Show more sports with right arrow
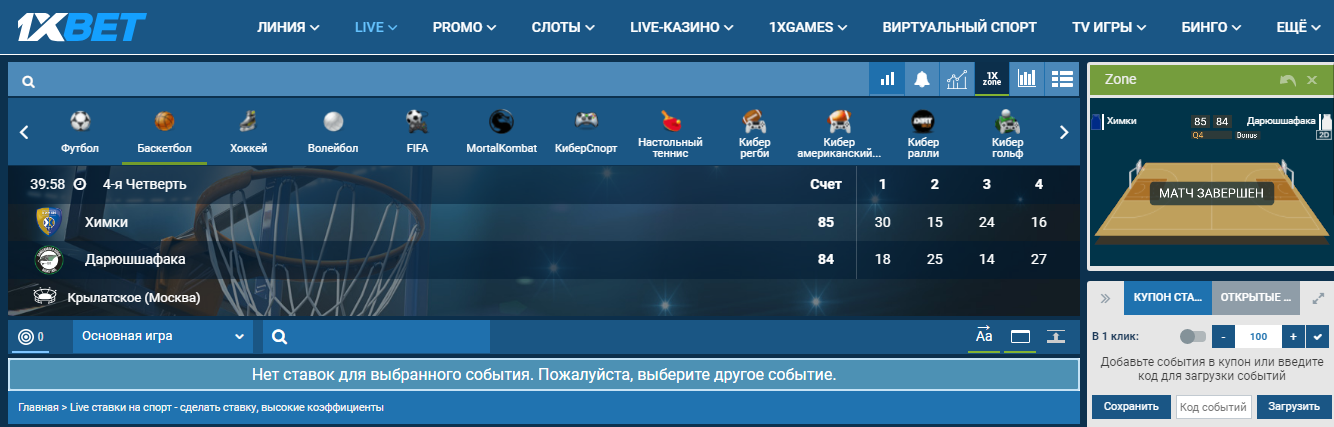This screenshot has width=1334, height=427. (1064, 131)
